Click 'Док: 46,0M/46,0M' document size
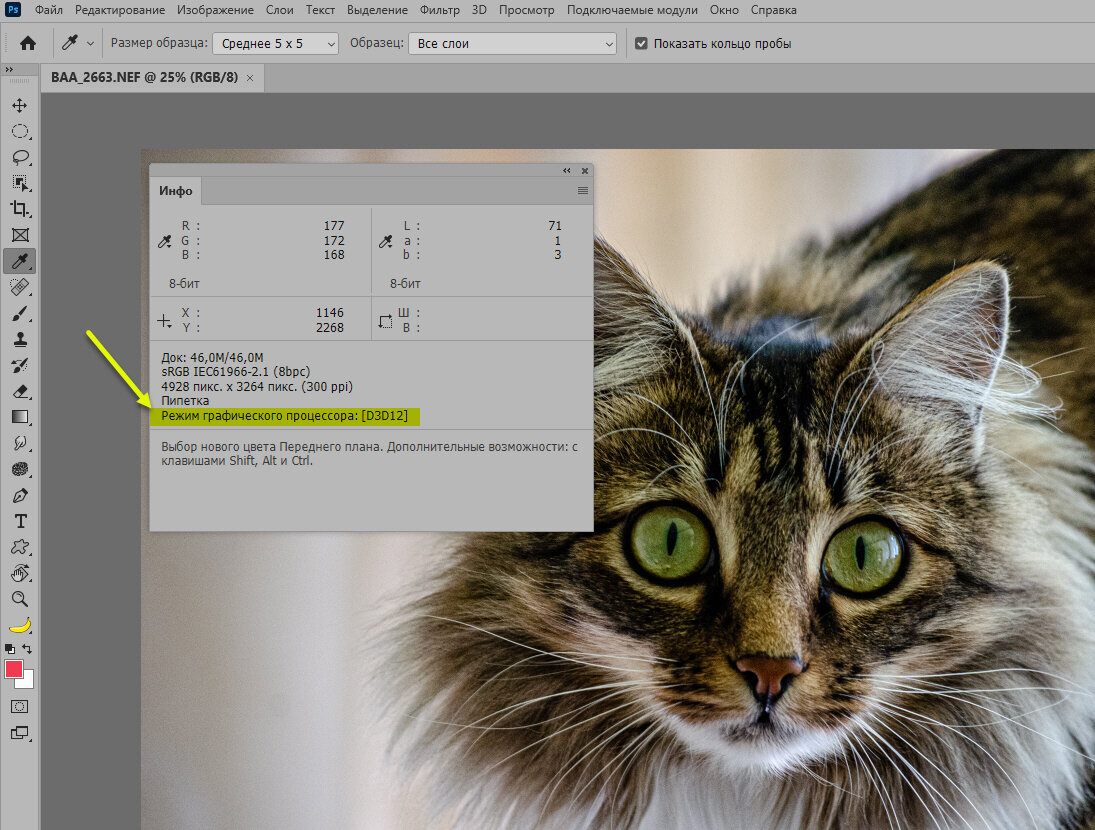1095x830 pixels. coord(212,357)
